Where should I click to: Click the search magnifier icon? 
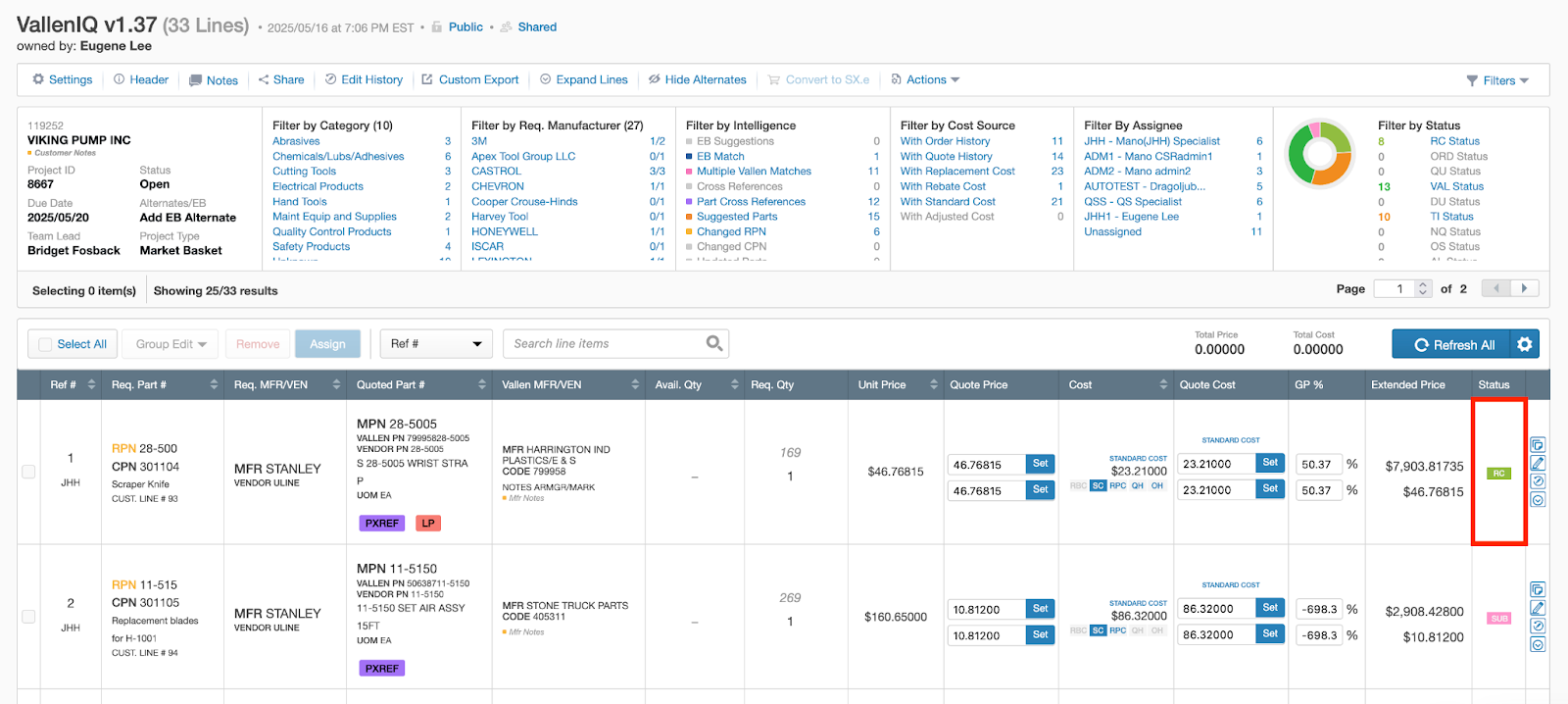(714, 343)
